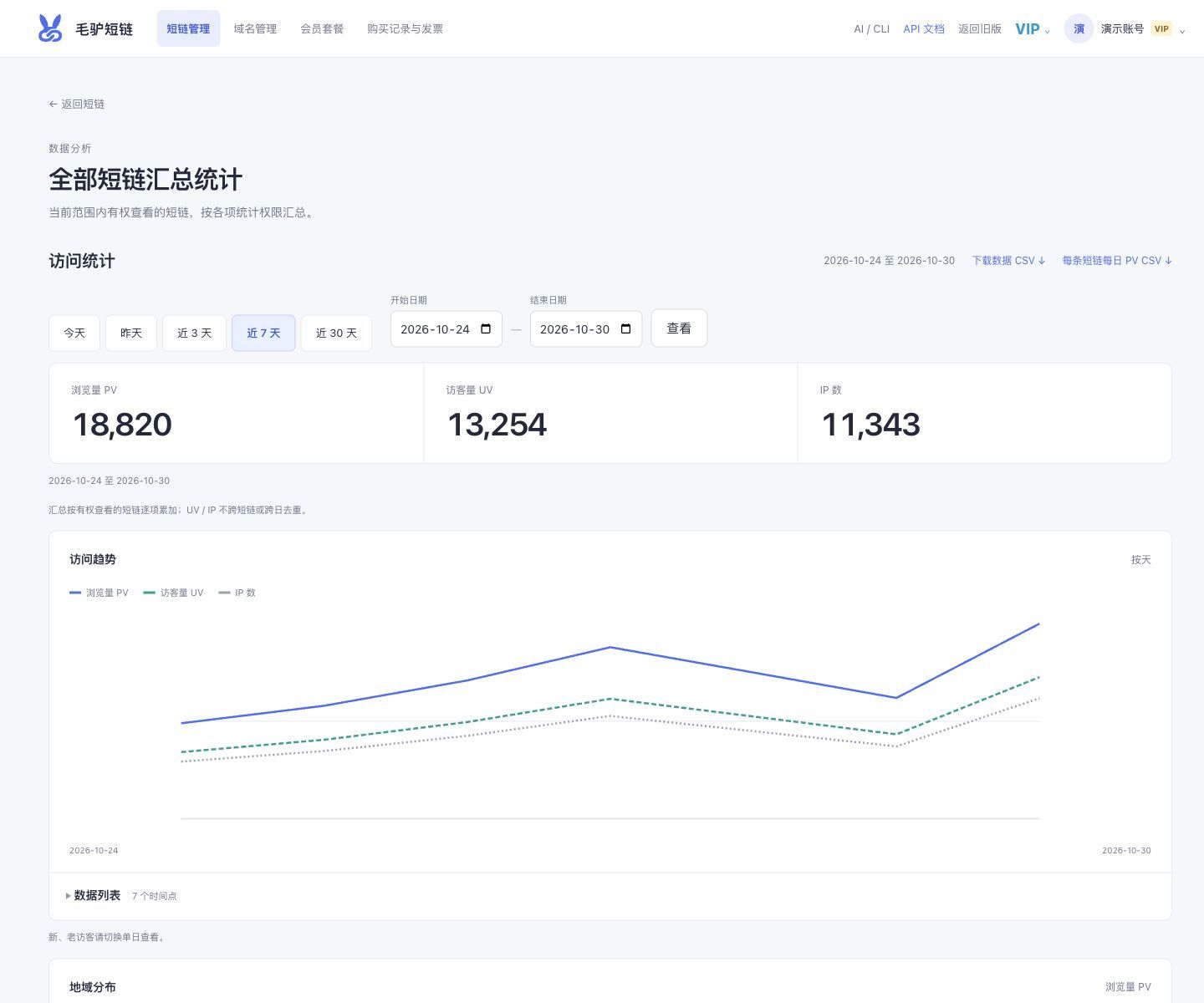Open the 演示账号 account menu chevron
Screen dimensions: 1204x1003
[1182, 32]
